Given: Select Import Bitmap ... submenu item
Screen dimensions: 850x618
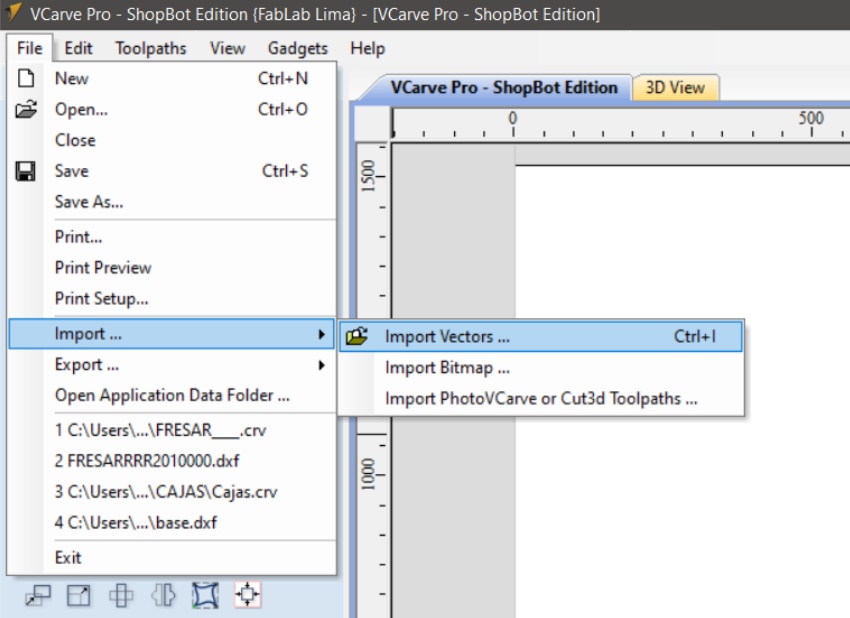Looking at the screenshot, I should (540, 368).
